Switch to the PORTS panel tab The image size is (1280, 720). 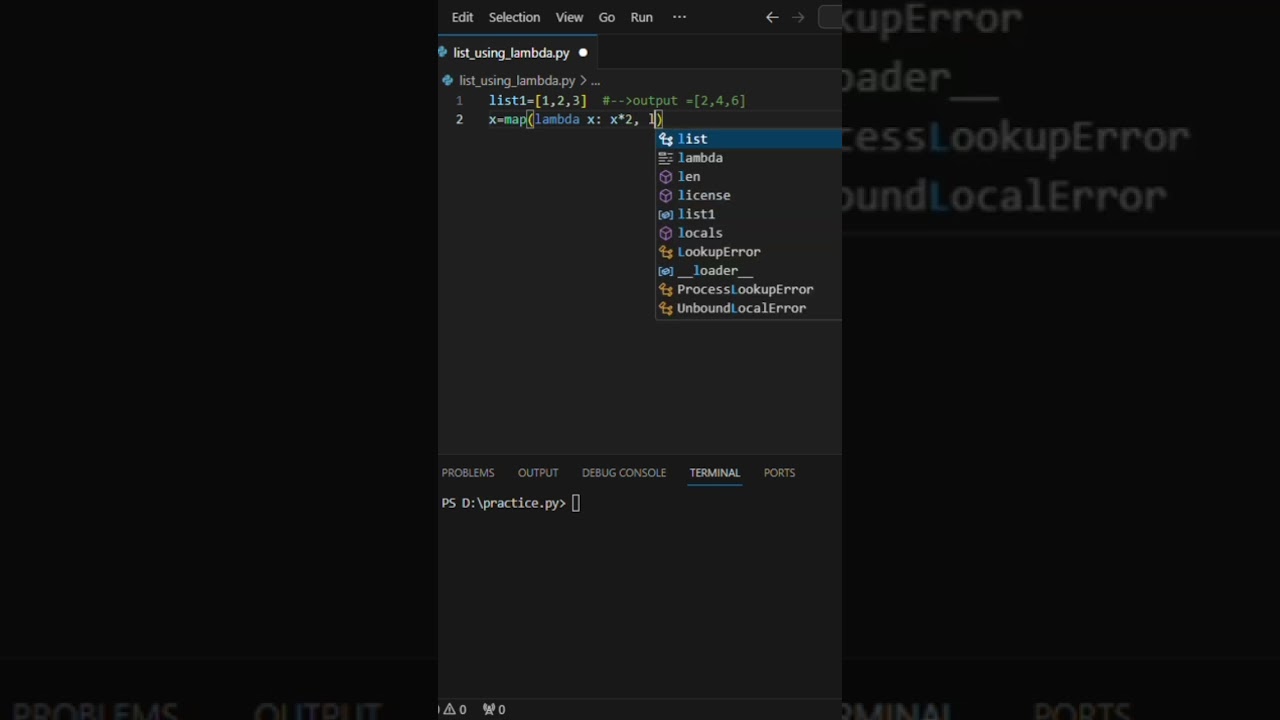tap(779, 473)
